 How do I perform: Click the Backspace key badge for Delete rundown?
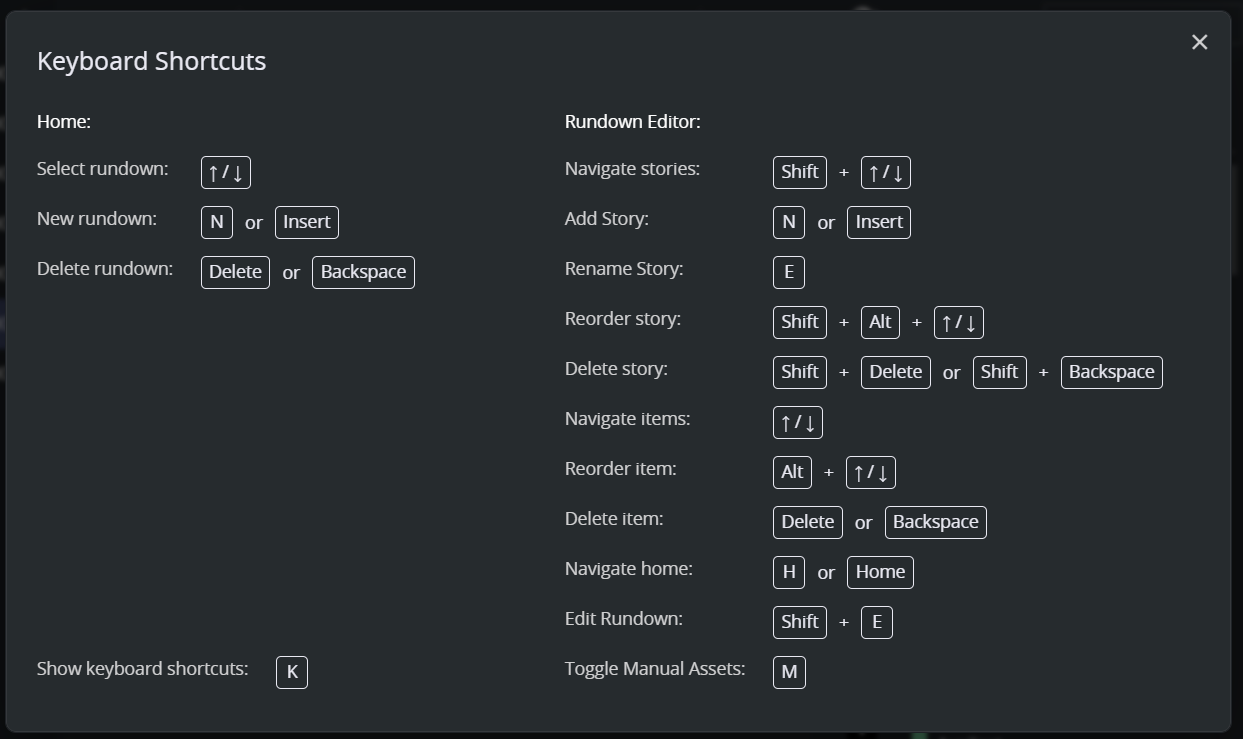pyautogui.click(x=363, y=272)
